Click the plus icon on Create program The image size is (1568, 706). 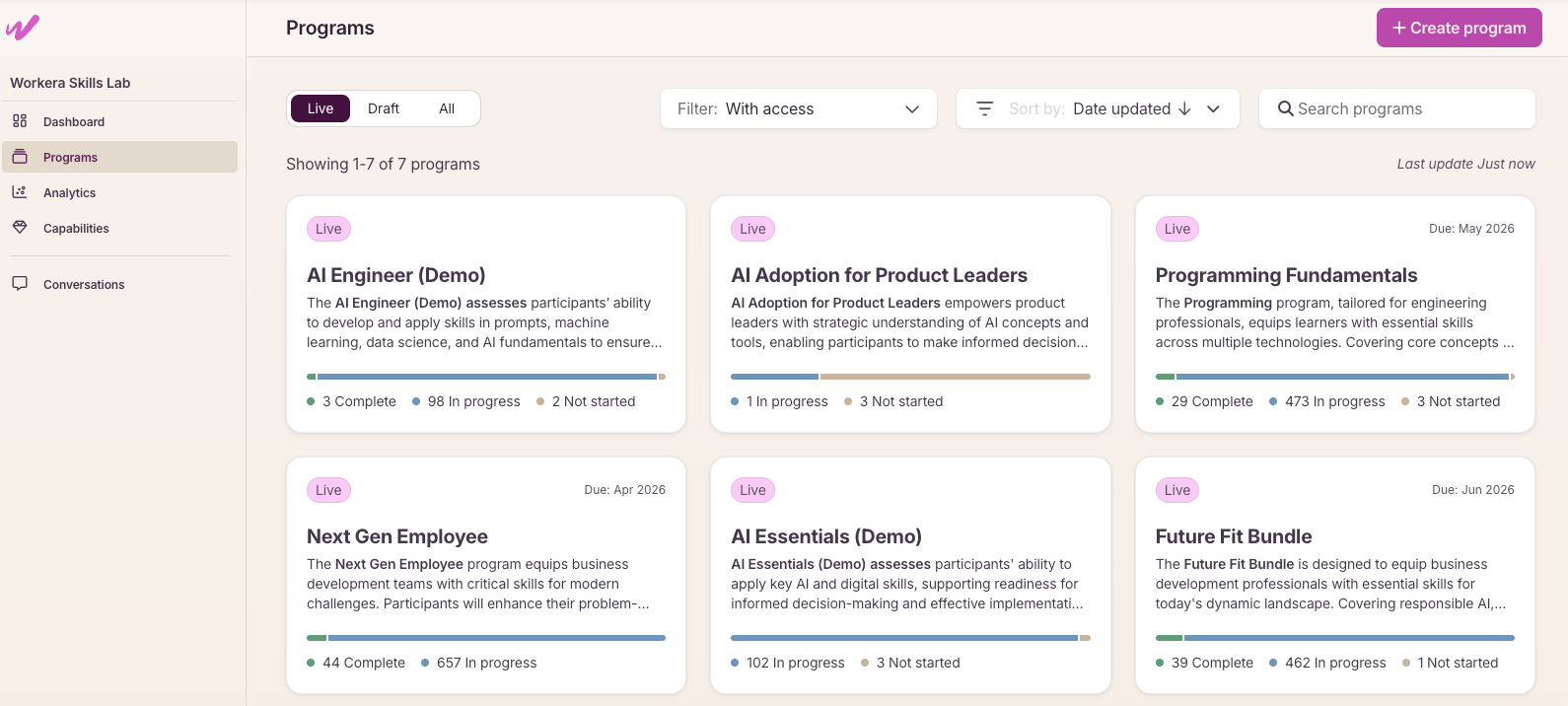point(1398,28)
